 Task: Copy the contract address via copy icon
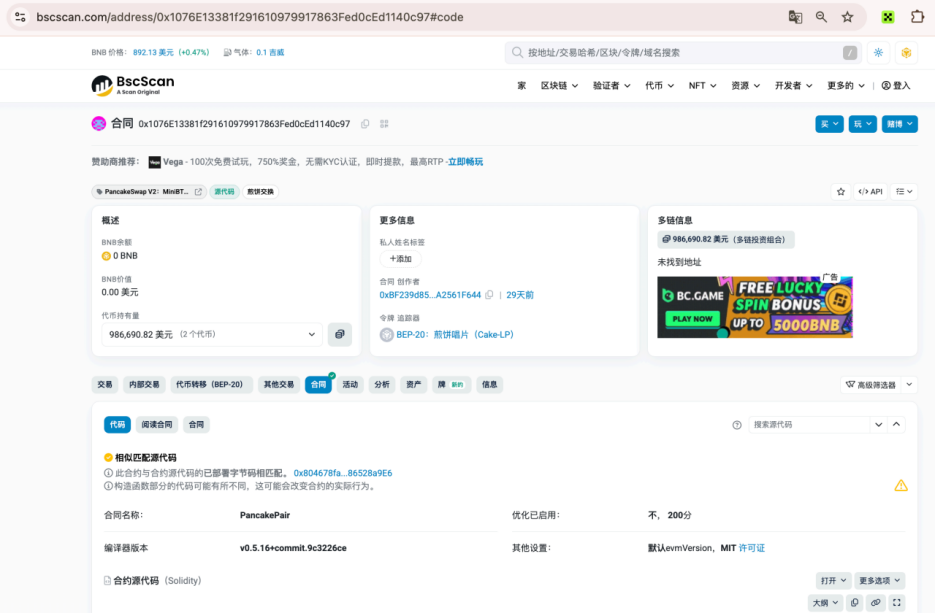(x=365, y=124)
